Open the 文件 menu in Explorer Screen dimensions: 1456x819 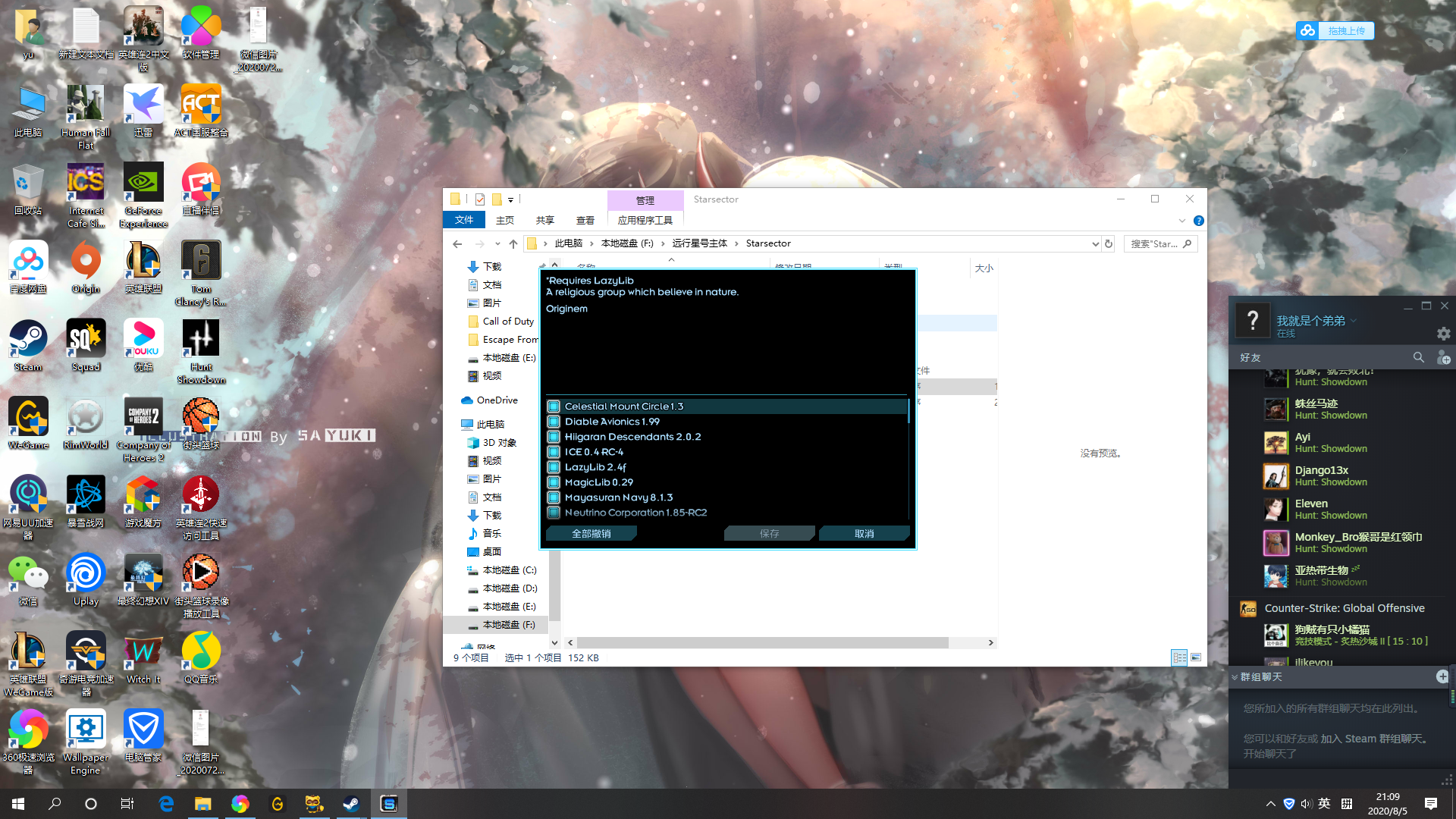[463, 220]
